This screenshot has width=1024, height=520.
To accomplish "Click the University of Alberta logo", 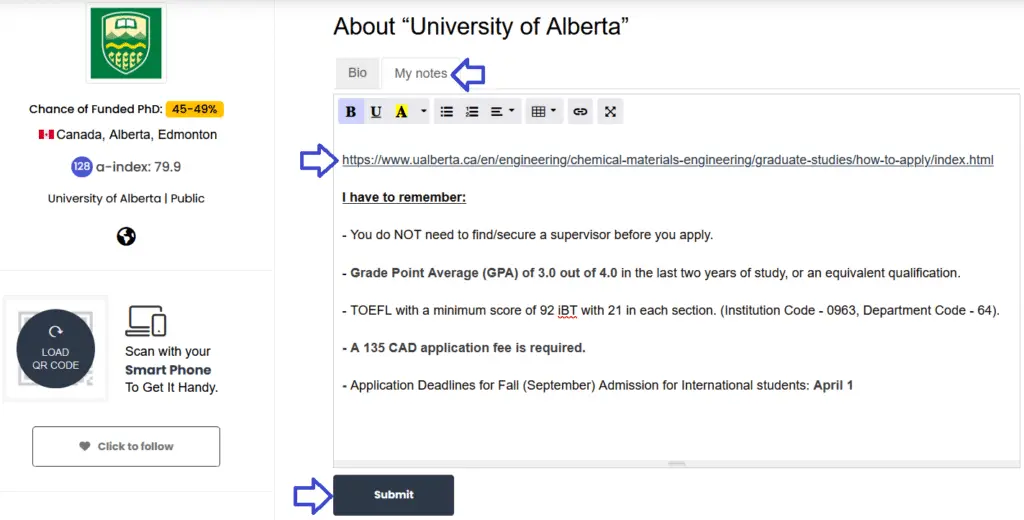I will click(x=126, y=43).
